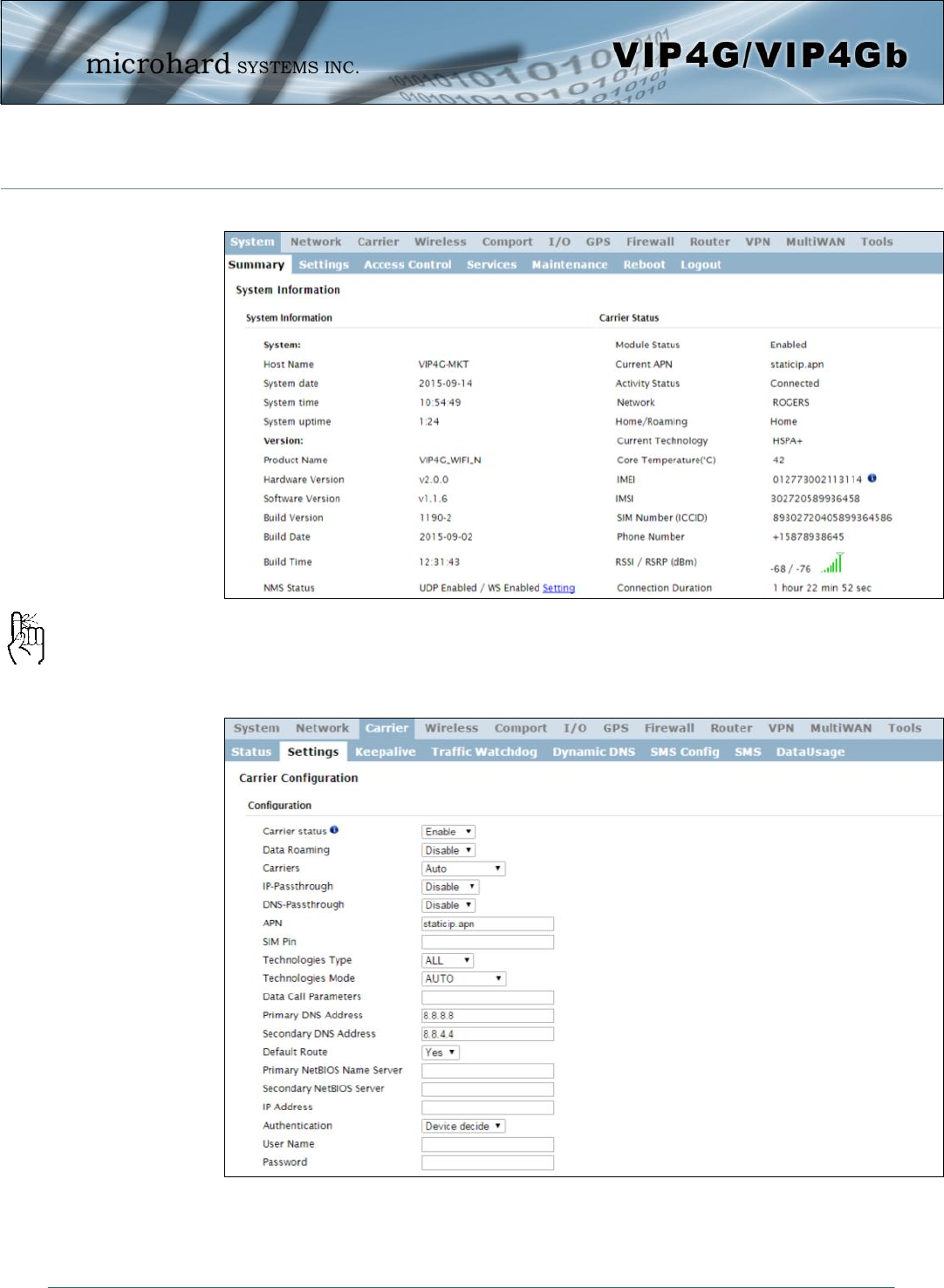Open the Services submenu link

pyautogui.click(x=491, y=264)
